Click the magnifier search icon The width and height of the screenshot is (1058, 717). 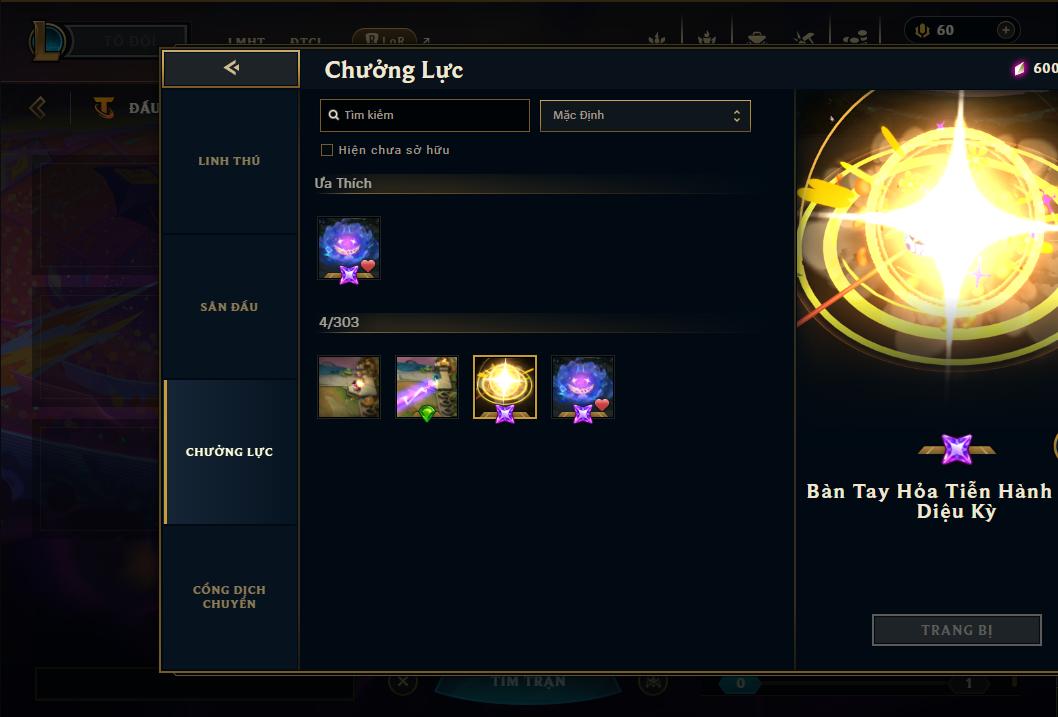click(333, 115)
